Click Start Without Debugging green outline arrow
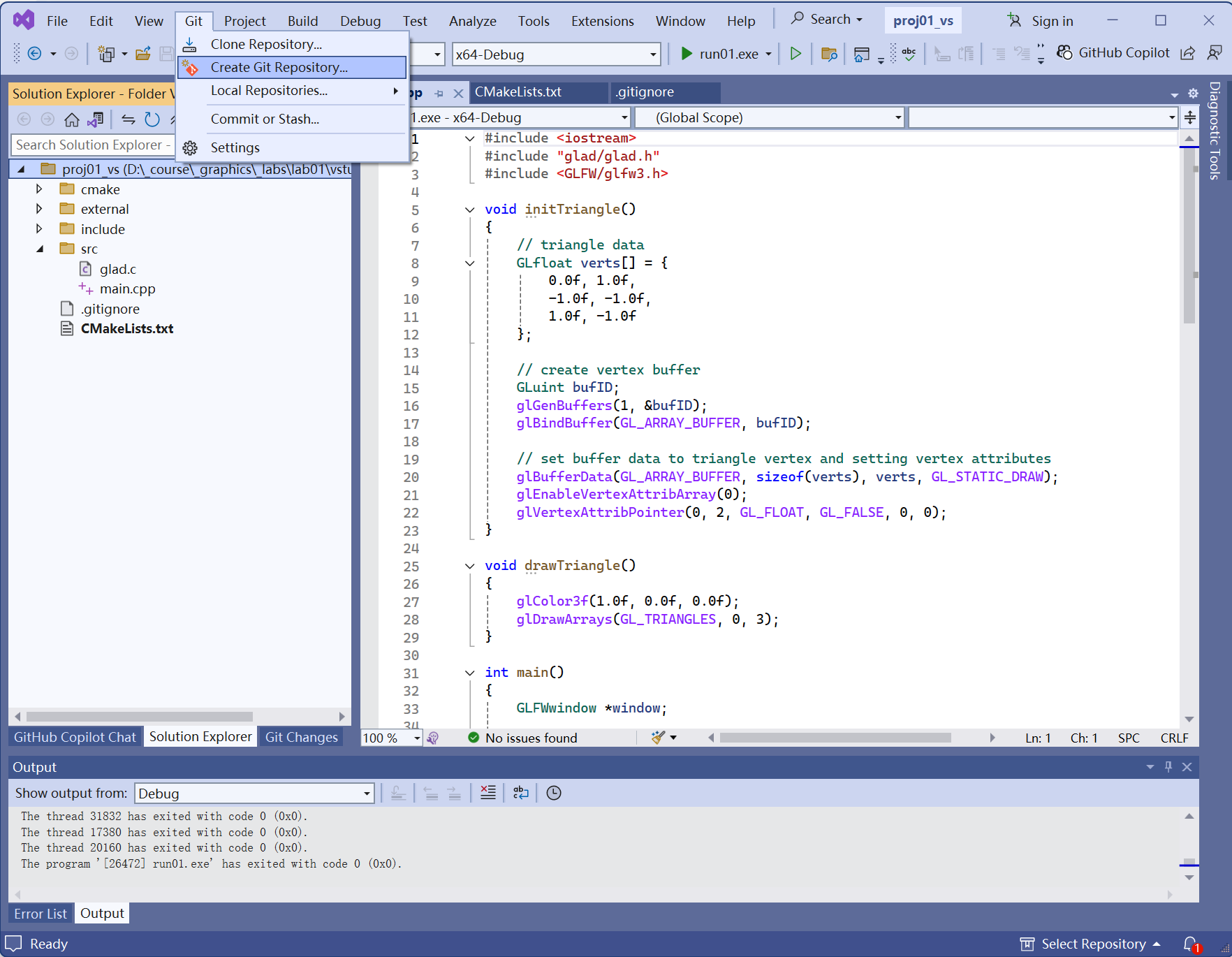 pos(795,54)
